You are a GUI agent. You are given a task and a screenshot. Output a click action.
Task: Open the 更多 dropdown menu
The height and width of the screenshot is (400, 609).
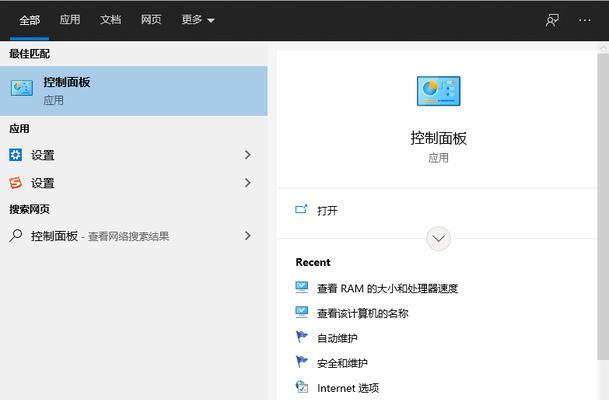click(198, 19)
